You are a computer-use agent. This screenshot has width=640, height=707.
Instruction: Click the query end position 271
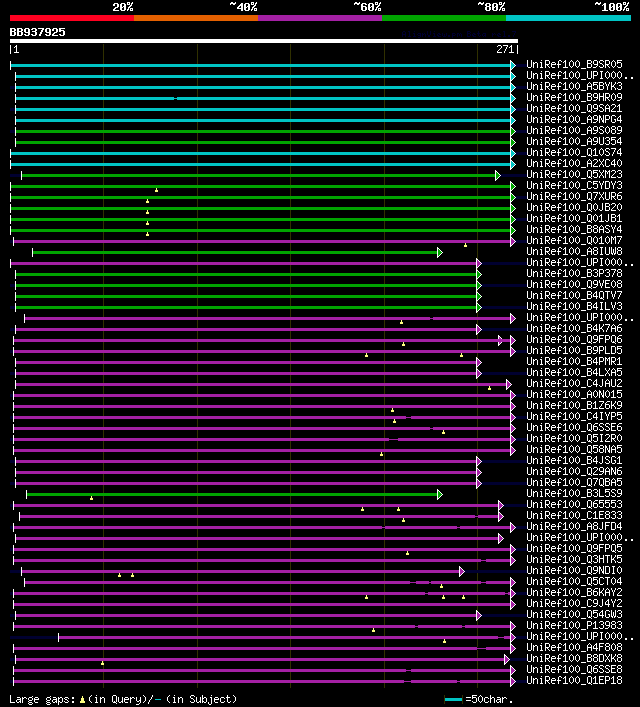[x=505, y=49]
